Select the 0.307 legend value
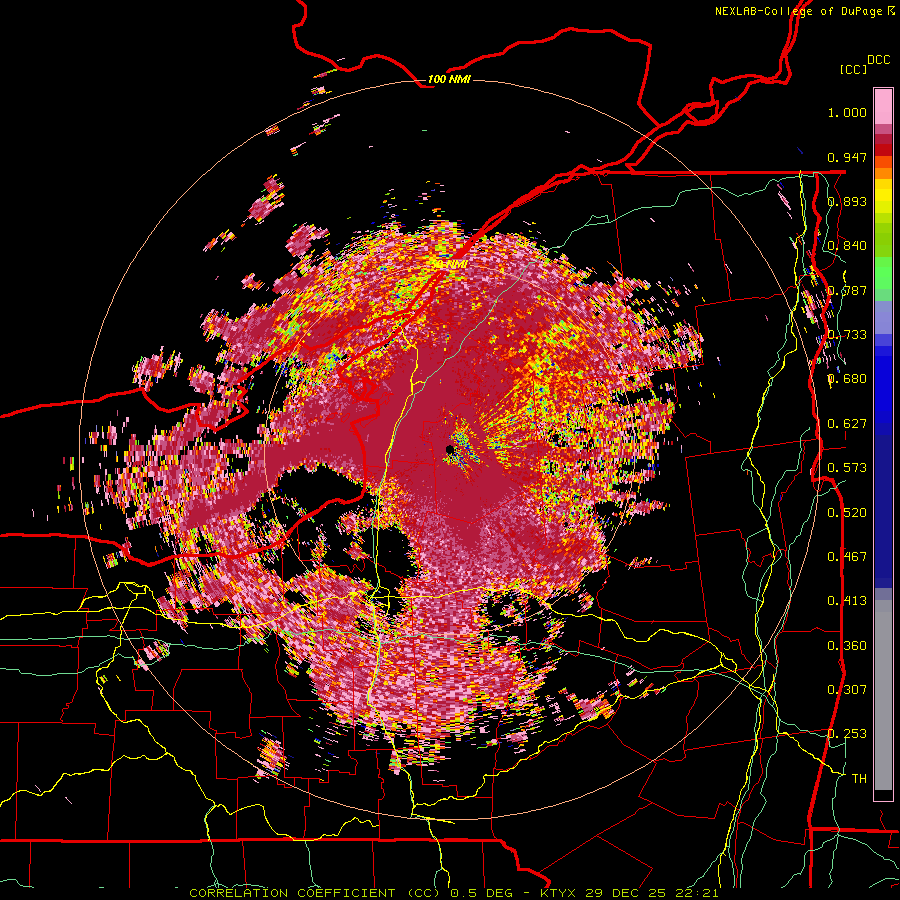This screenshot has height=900, width=900. point(847,689)
